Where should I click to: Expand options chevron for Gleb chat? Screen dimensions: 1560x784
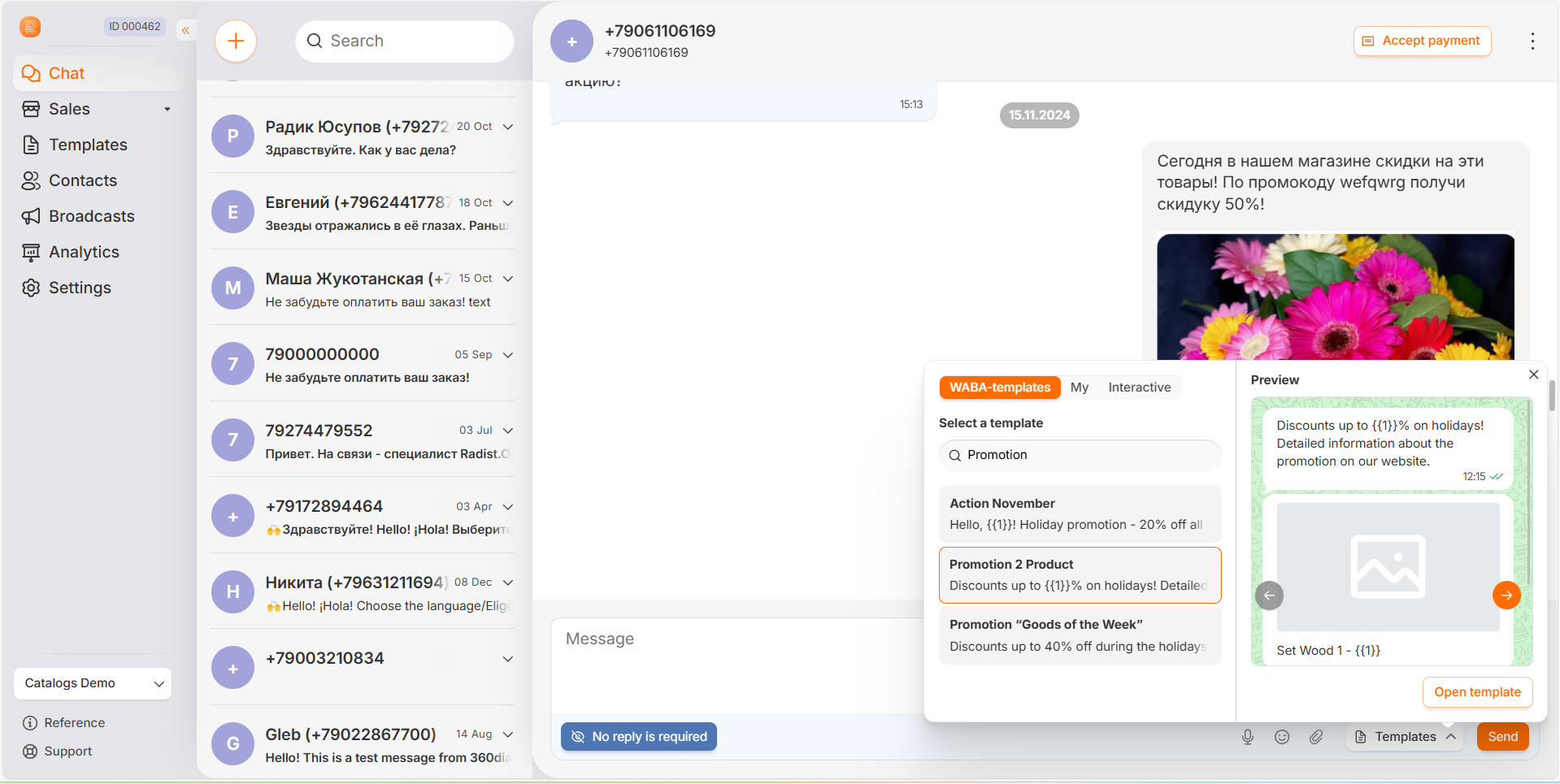(x=508, y=734)
